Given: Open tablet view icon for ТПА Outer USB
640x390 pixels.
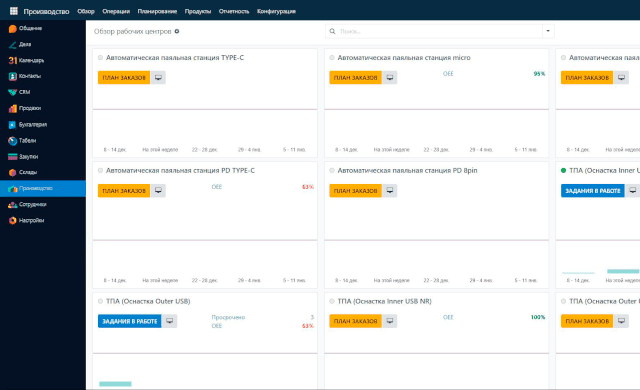Looking at the screenshot, I should (x=169, y=321).
